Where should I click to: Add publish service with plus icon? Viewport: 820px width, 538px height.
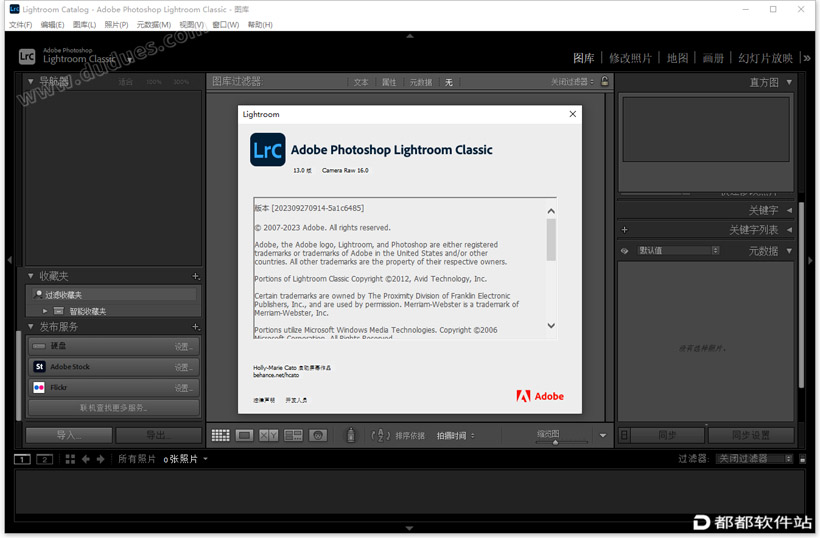(x=196, y=327)
